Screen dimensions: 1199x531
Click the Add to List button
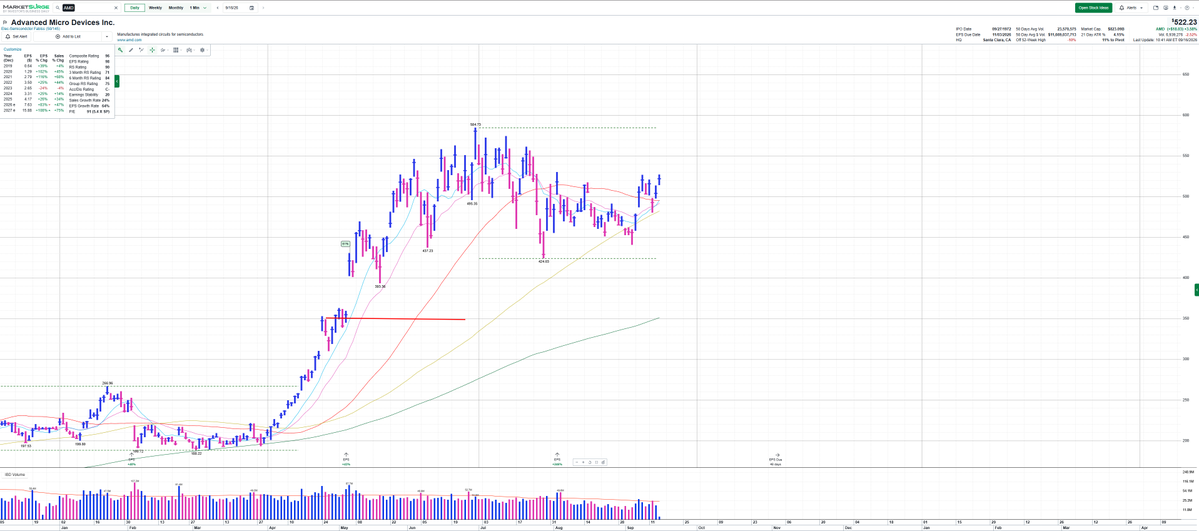68,36
